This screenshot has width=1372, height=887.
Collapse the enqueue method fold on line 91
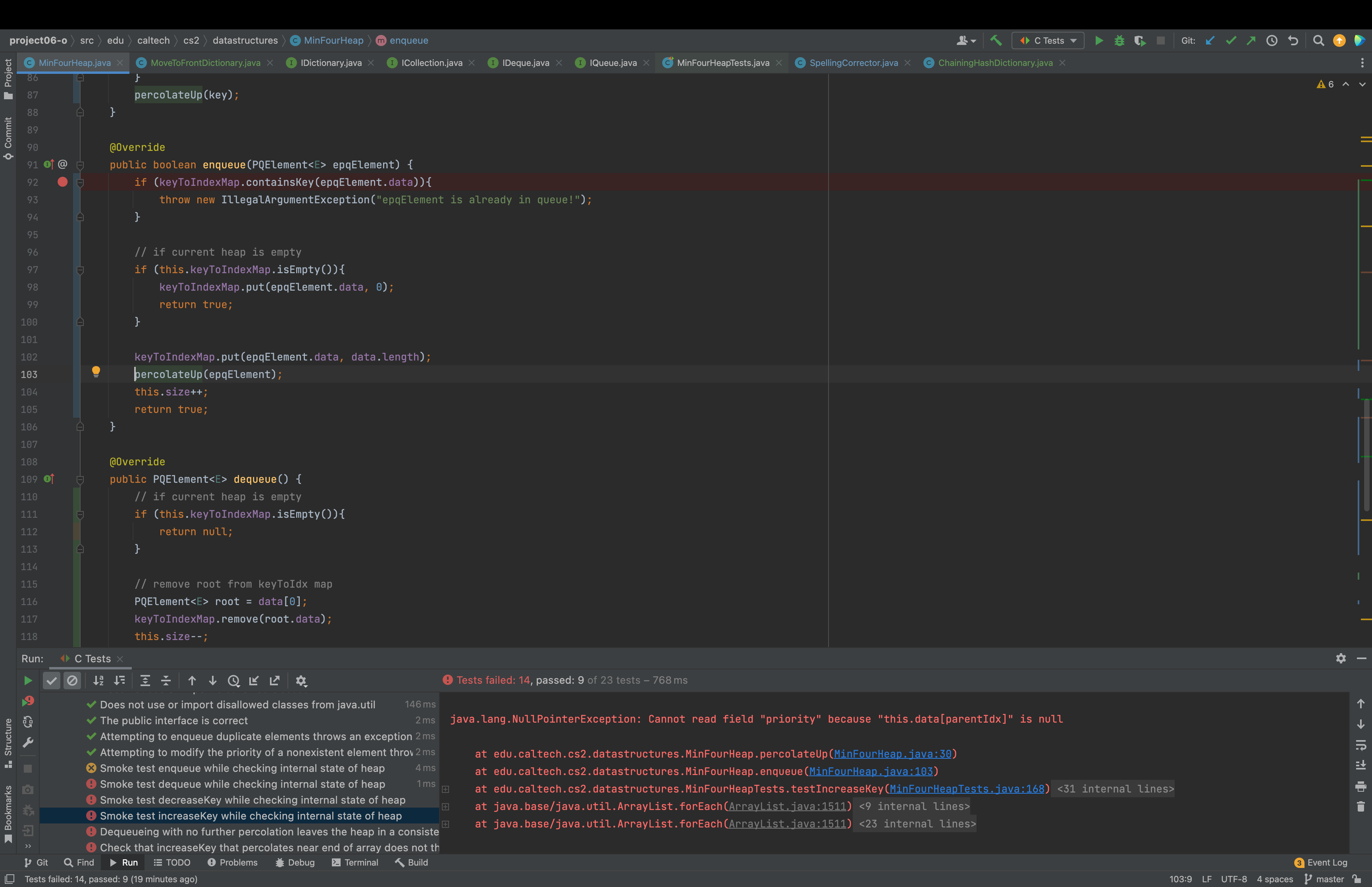coord(80,165)
